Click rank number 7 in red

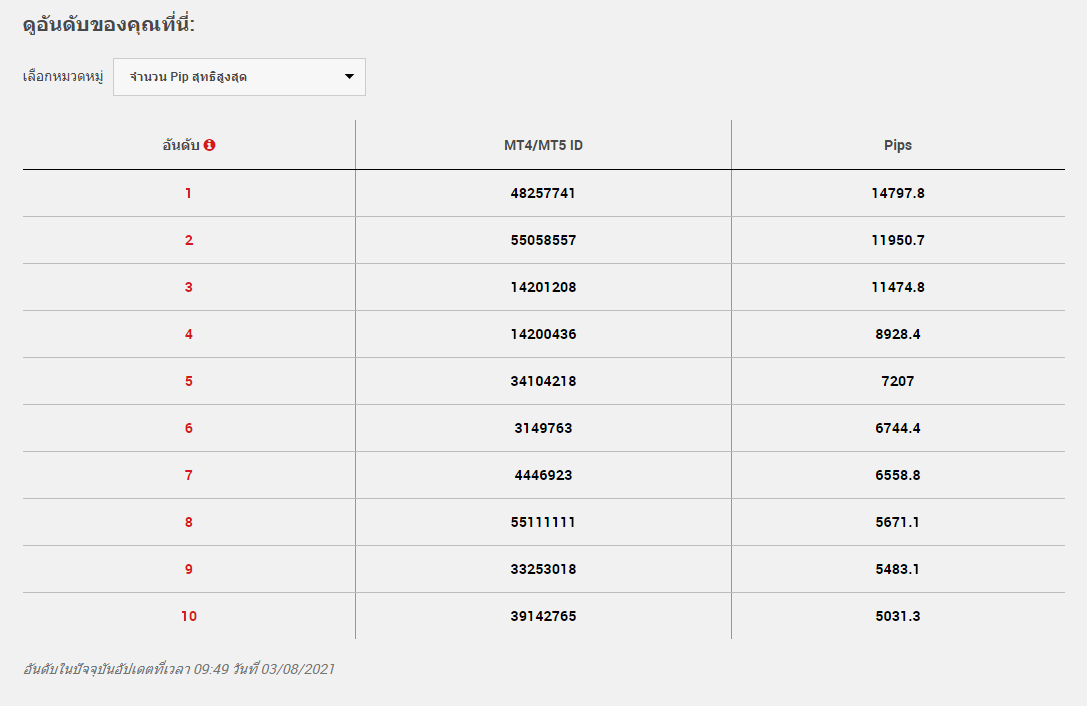pyautogui.click(x=189, y=475)
